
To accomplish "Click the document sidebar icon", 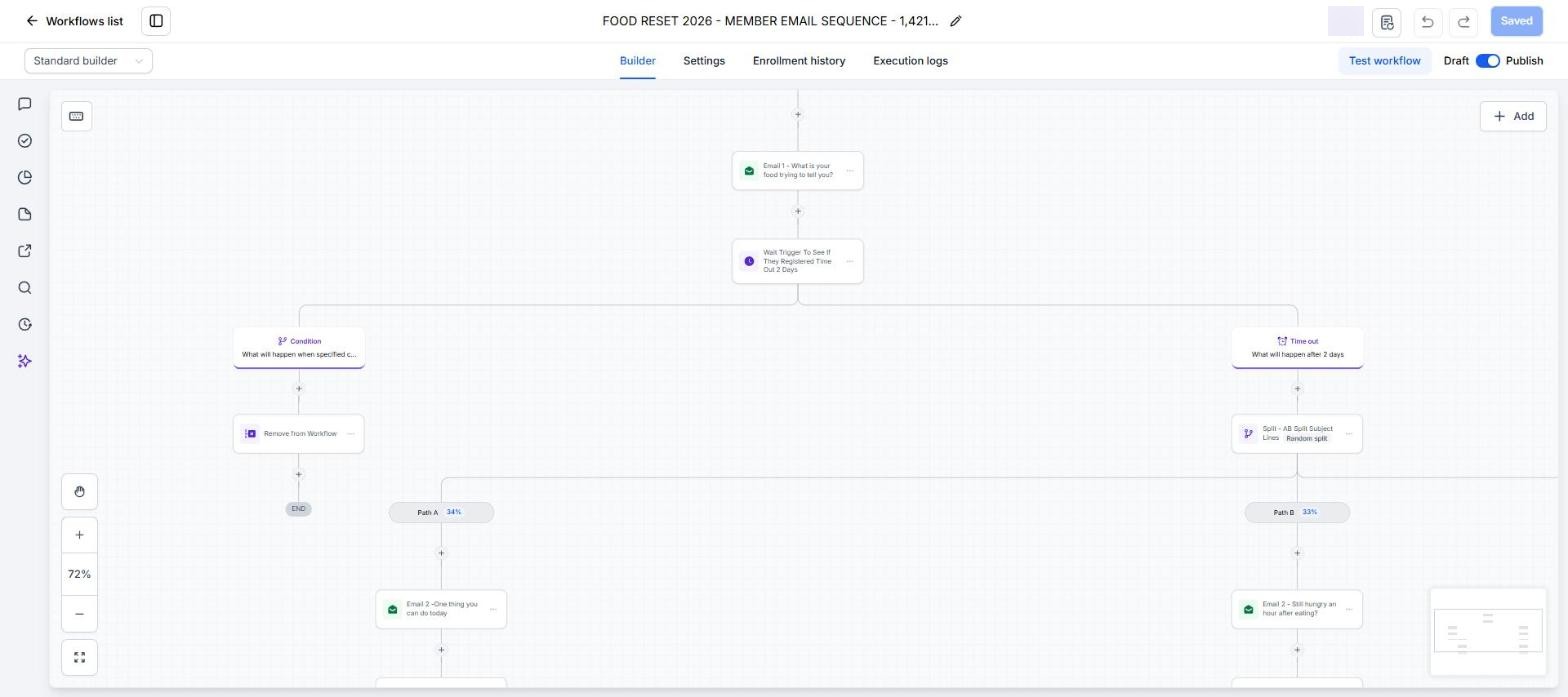I will 25,214.
